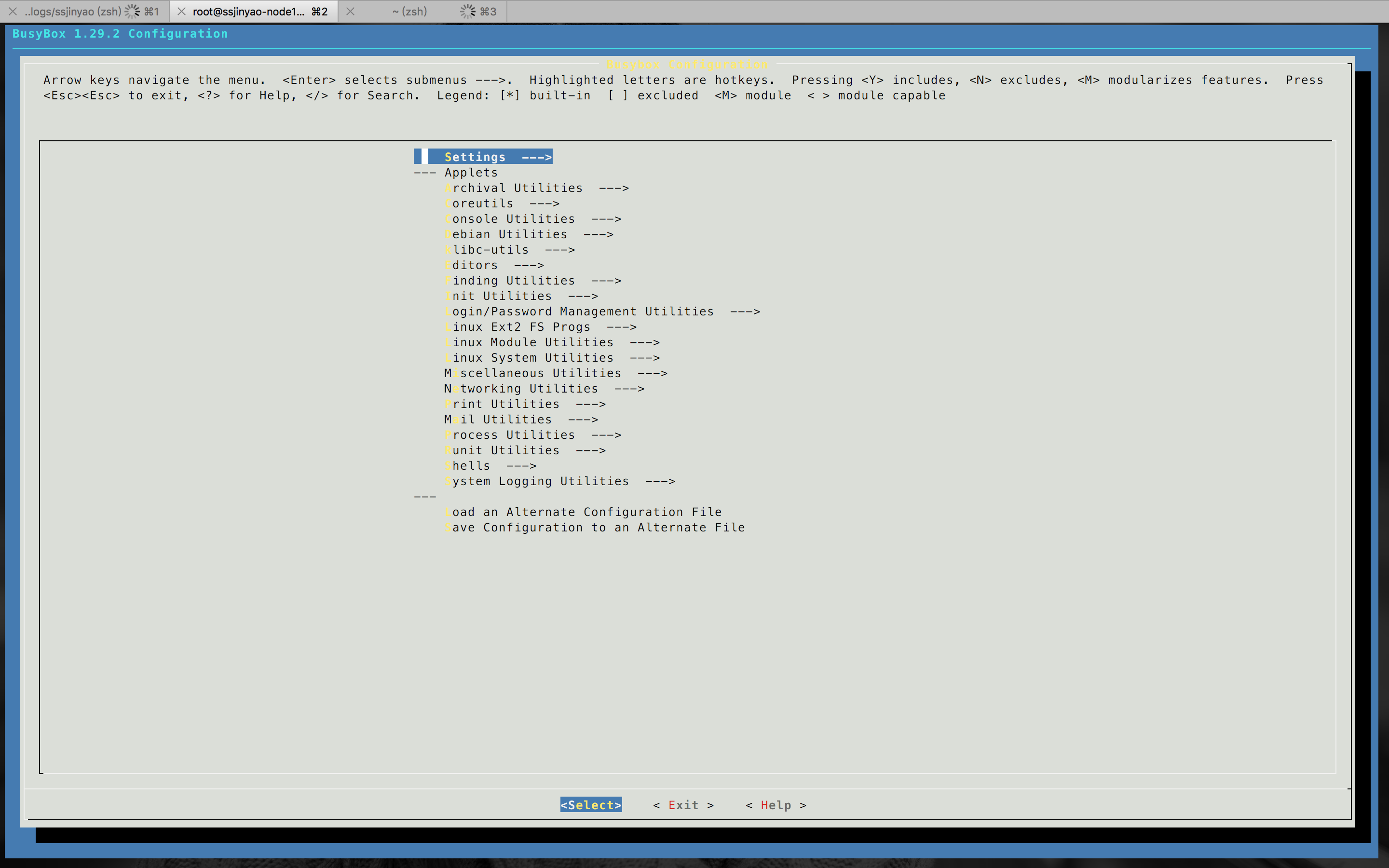This screenshot has width=1389, height=868.
Task: Open Process Utilities submenu
Action: 532,435
